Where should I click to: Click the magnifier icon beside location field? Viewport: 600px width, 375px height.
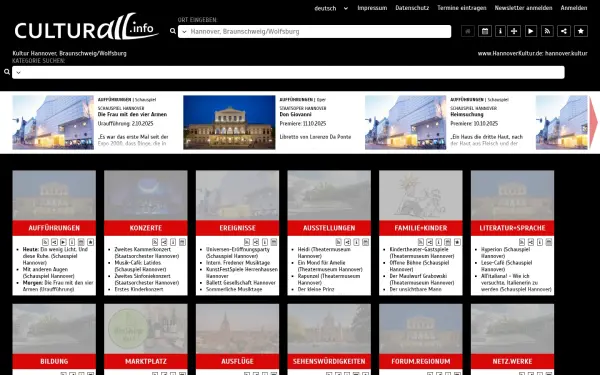pos(173,31)
